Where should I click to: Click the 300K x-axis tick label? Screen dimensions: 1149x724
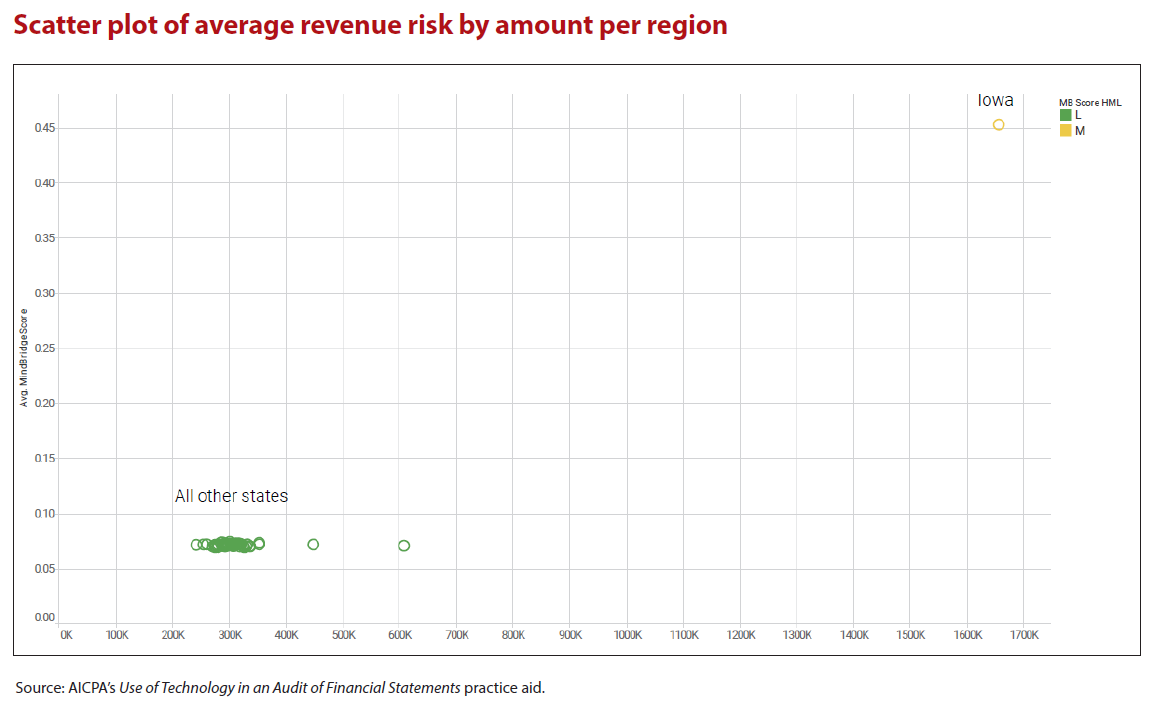click(x=230, y=635)
